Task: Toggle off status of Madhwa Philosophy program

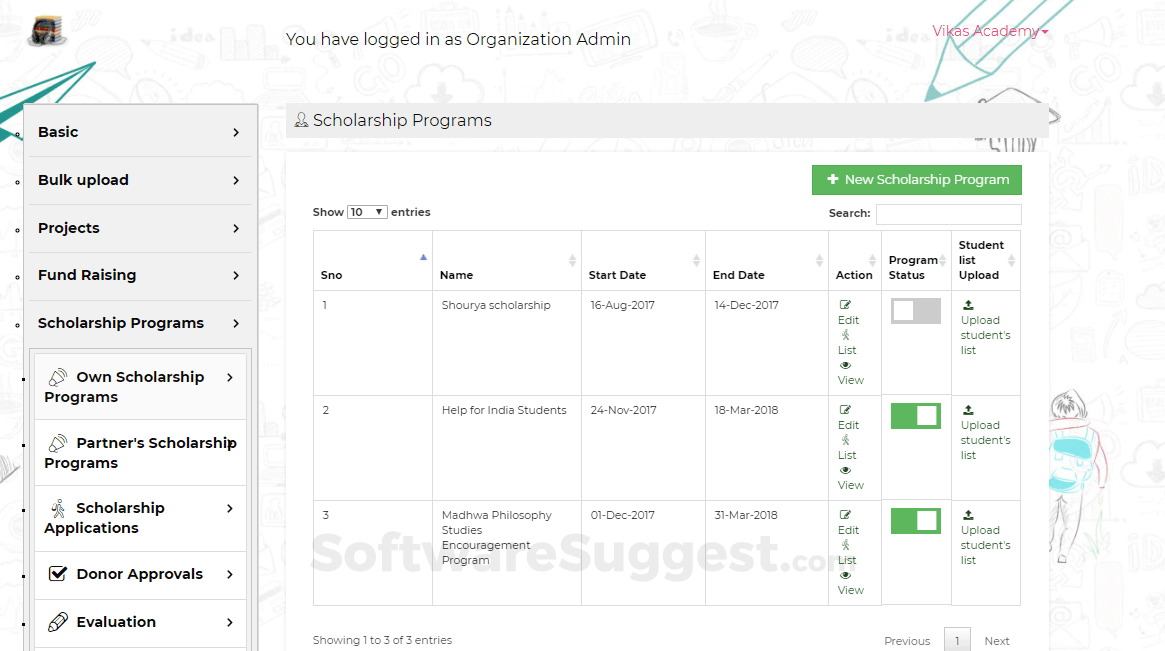Action: point(916,521)
